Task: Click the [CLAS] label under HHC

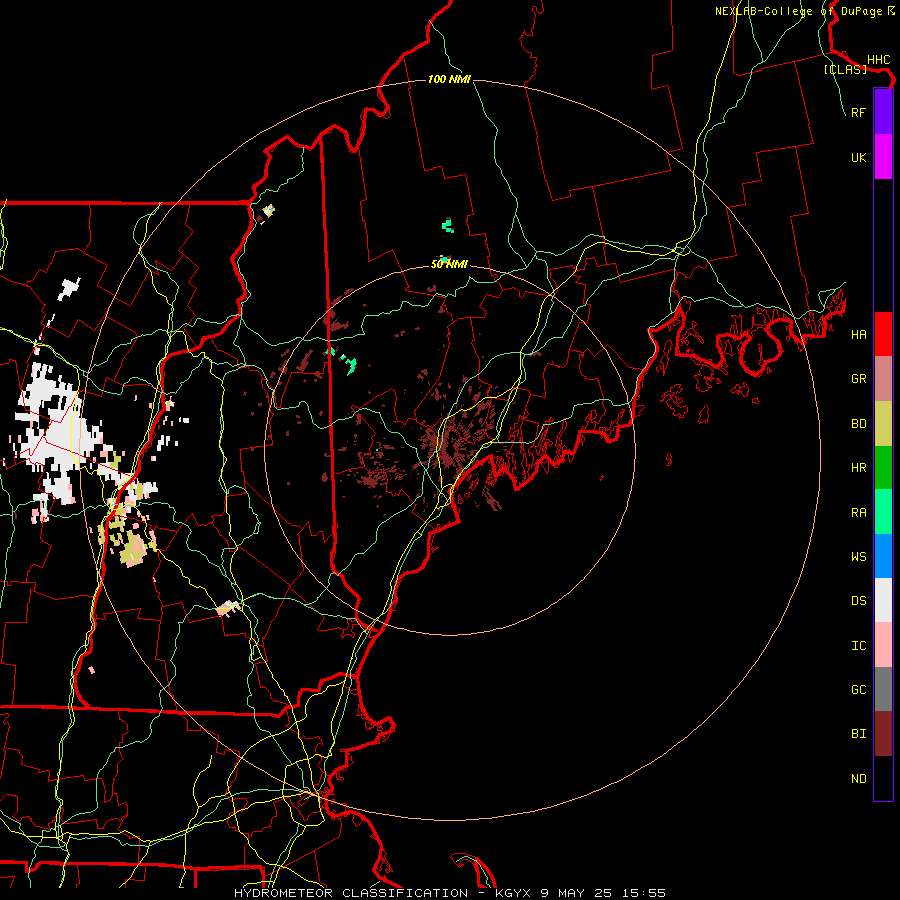Action: (845, 69)
